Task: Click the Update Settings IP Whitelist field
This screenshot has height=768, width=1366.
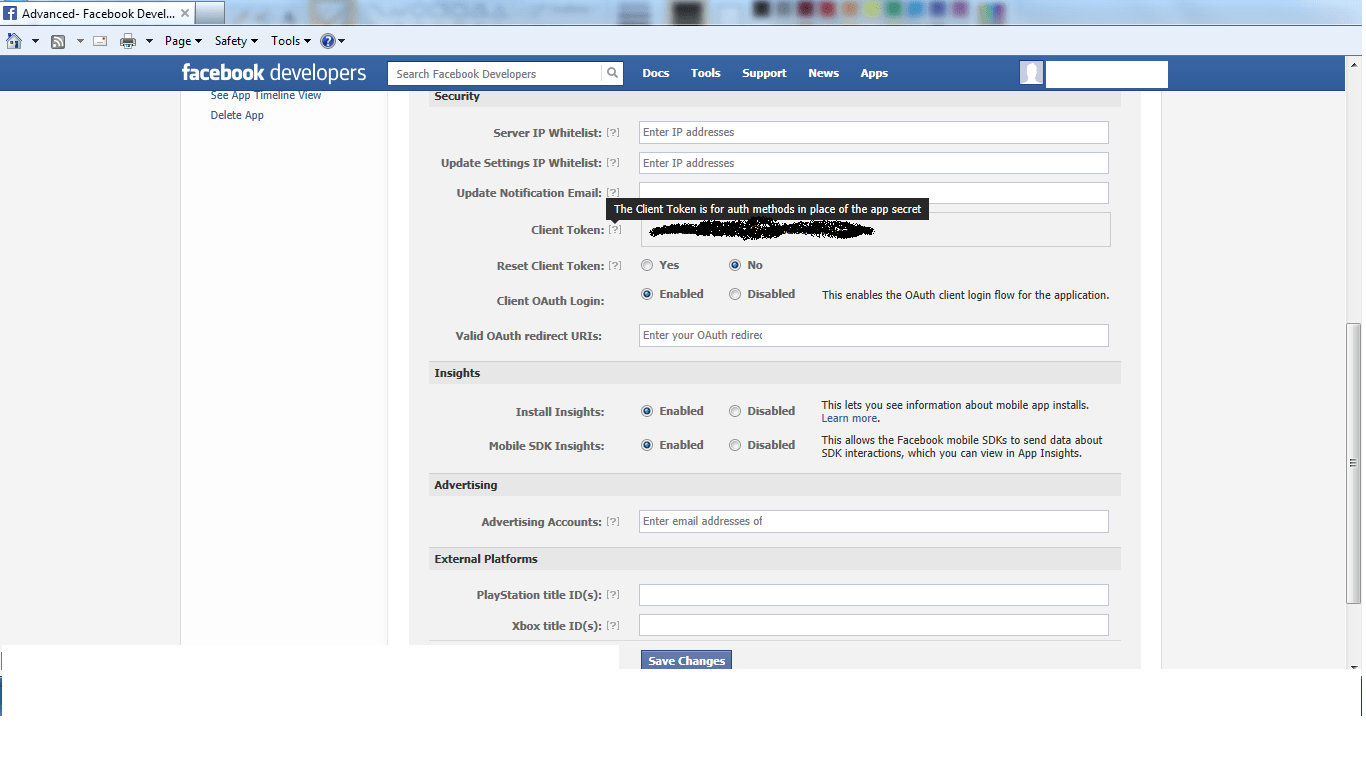Action: (x=874, y=163)
